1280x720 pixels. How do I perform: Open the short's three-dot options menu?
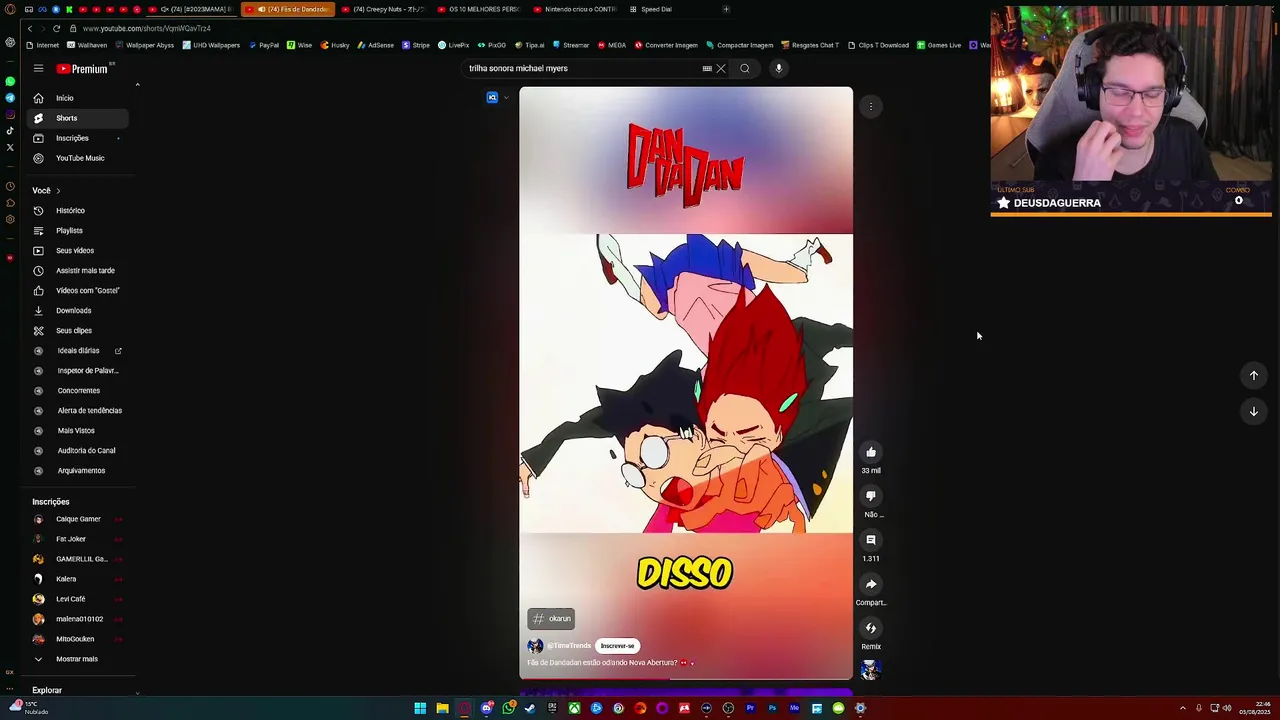(x=871, y=106)
